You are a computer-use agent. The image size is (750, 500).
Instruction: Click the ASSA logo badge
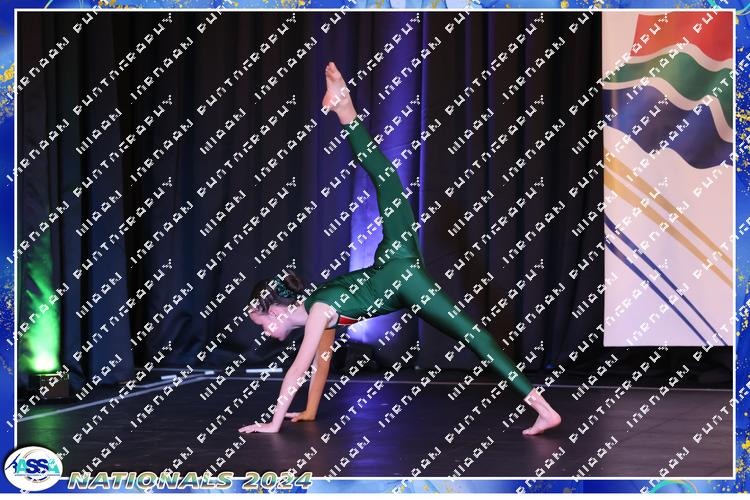pyautogui.click(x=33, y=468)
